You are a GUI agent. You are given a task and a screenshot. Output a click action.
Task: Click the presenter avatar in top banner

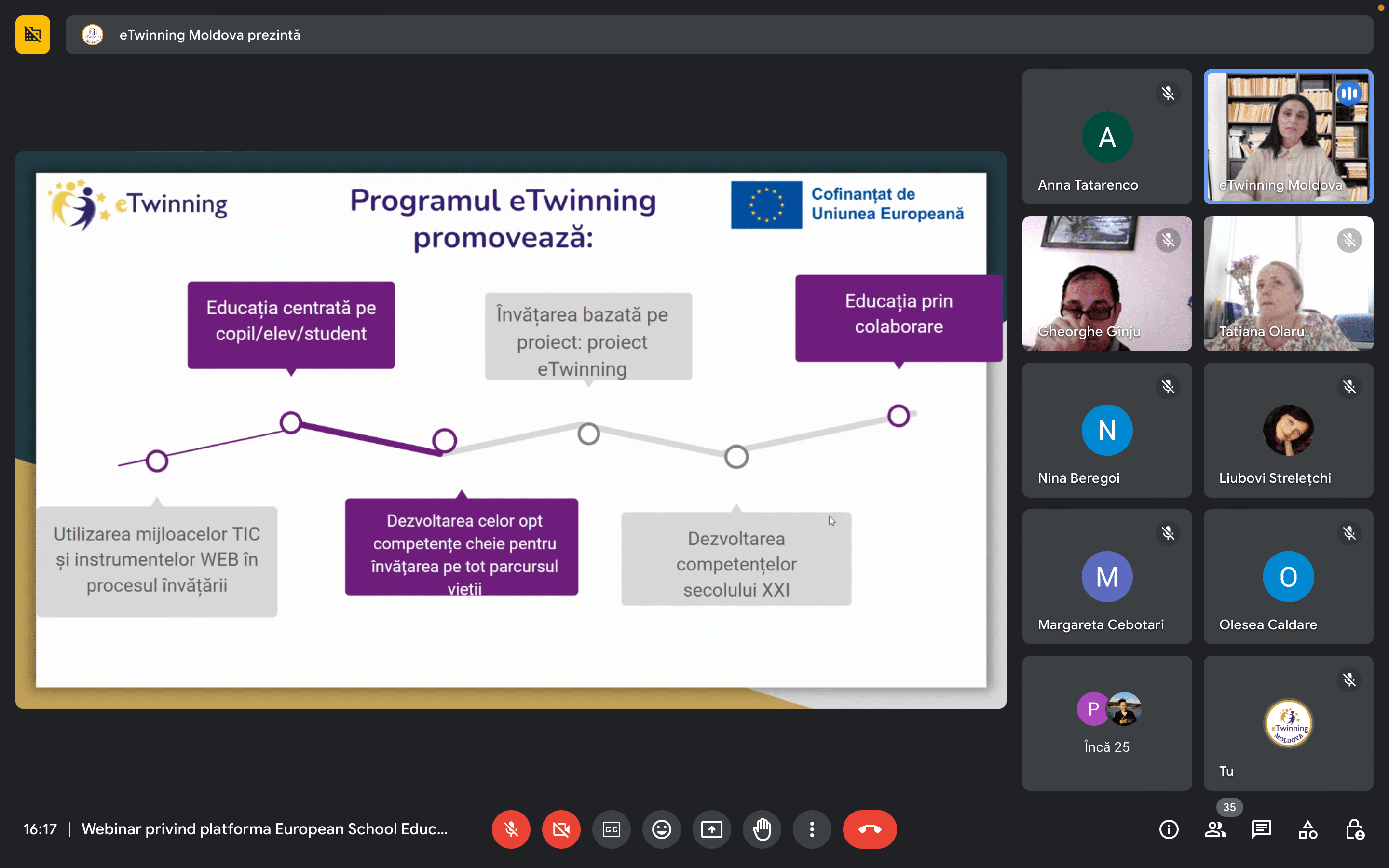point(93,35)
